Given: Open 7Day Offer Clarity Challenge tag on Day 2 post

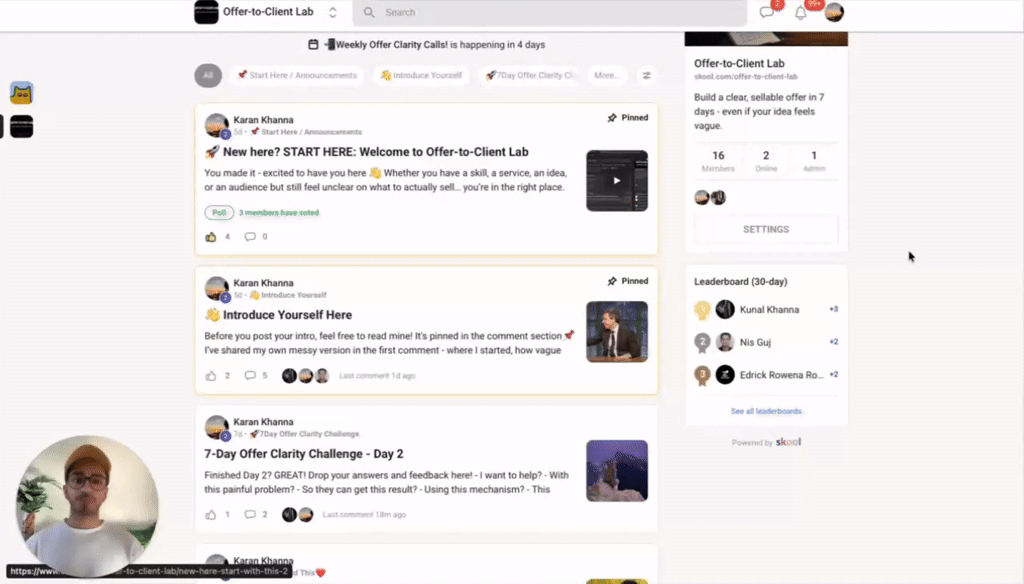Looking at the screenshot, I should coord(304,434).
